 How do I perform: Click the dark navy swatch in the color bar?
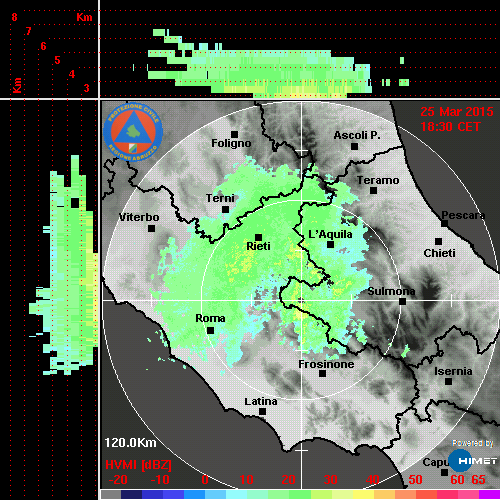[131, 495]
